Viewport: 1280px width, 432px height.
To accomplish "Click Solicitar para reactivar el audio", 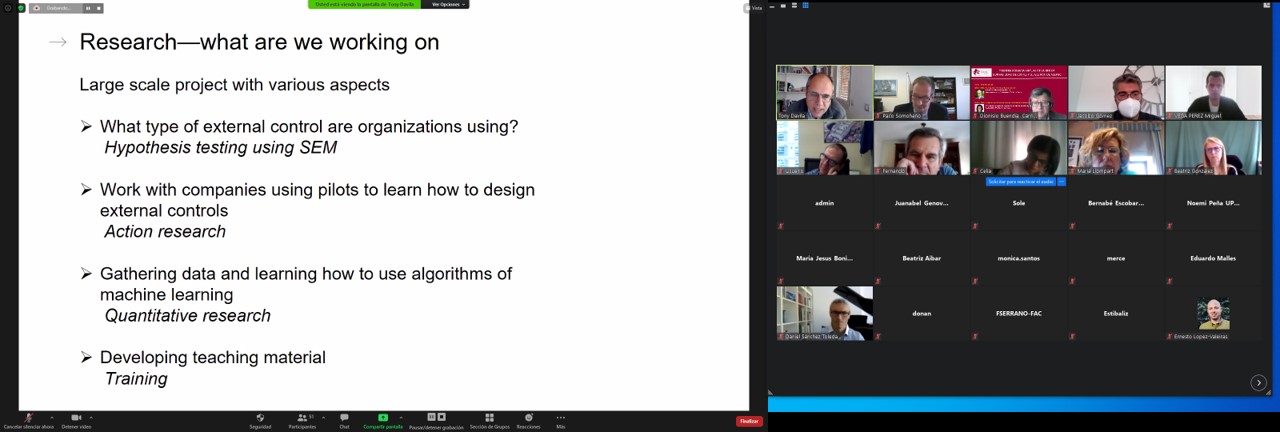I will pyautogui.click(x=1020, y=182).
